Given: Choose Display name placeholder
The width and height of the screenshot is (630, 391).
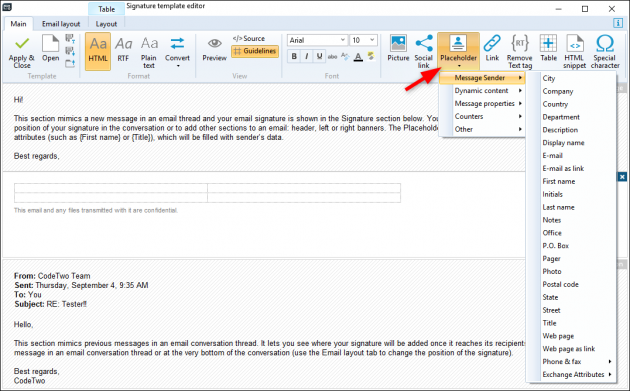Looking at the screenshot, I should pos(571,143).
